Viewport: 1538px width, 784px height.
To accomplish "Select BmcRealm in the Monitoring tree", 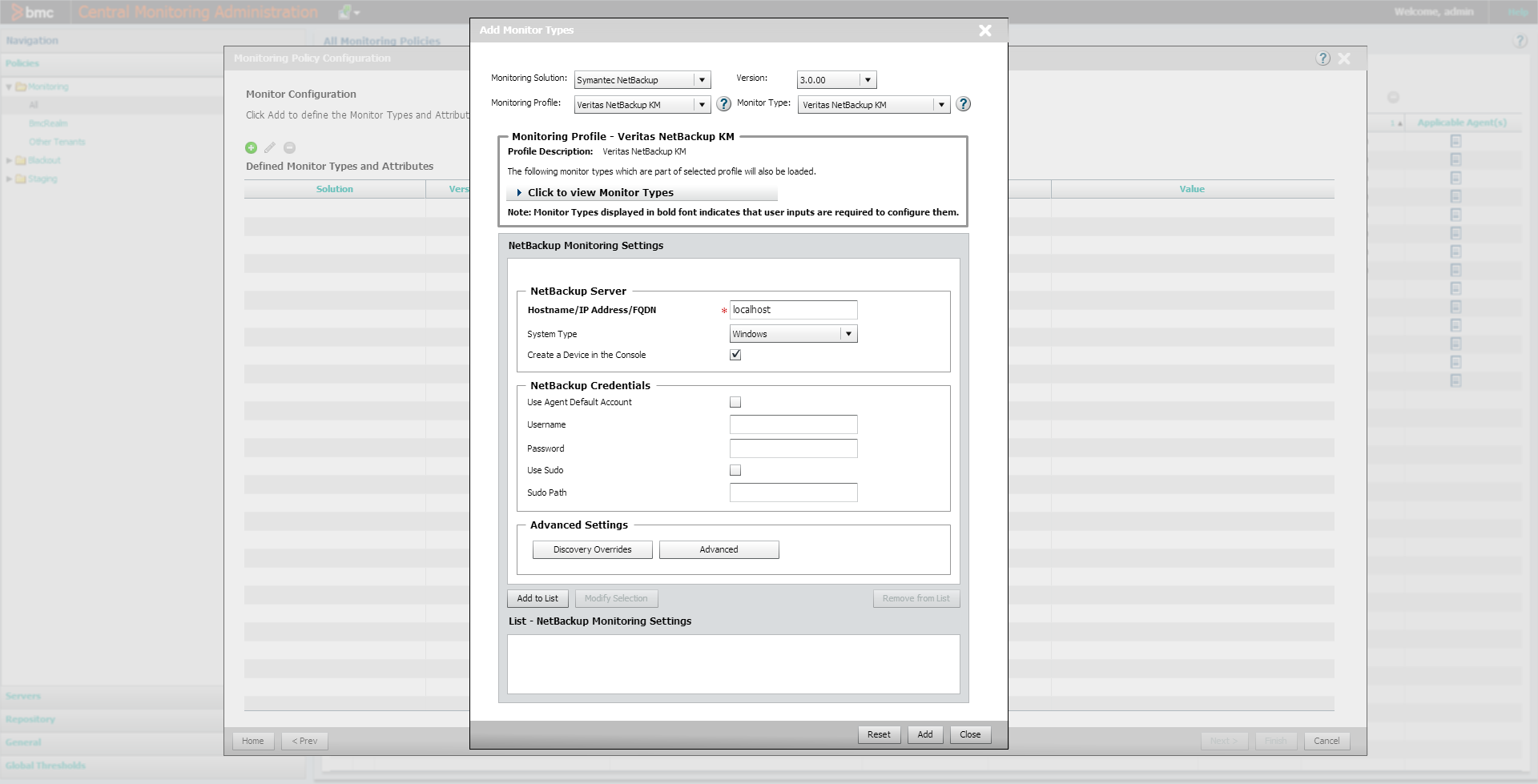I will (x=48, y=123).
